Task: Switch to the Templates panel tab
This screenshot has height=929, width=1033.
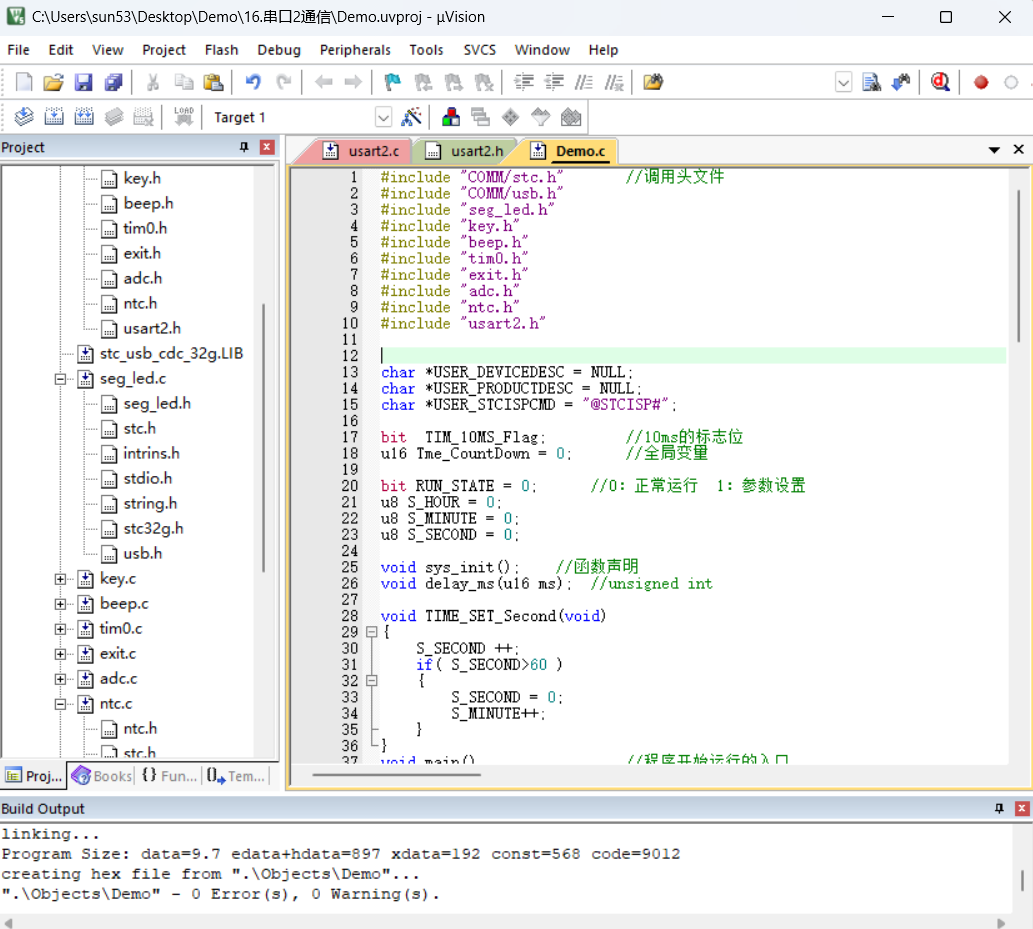Action: pos(236,776)
